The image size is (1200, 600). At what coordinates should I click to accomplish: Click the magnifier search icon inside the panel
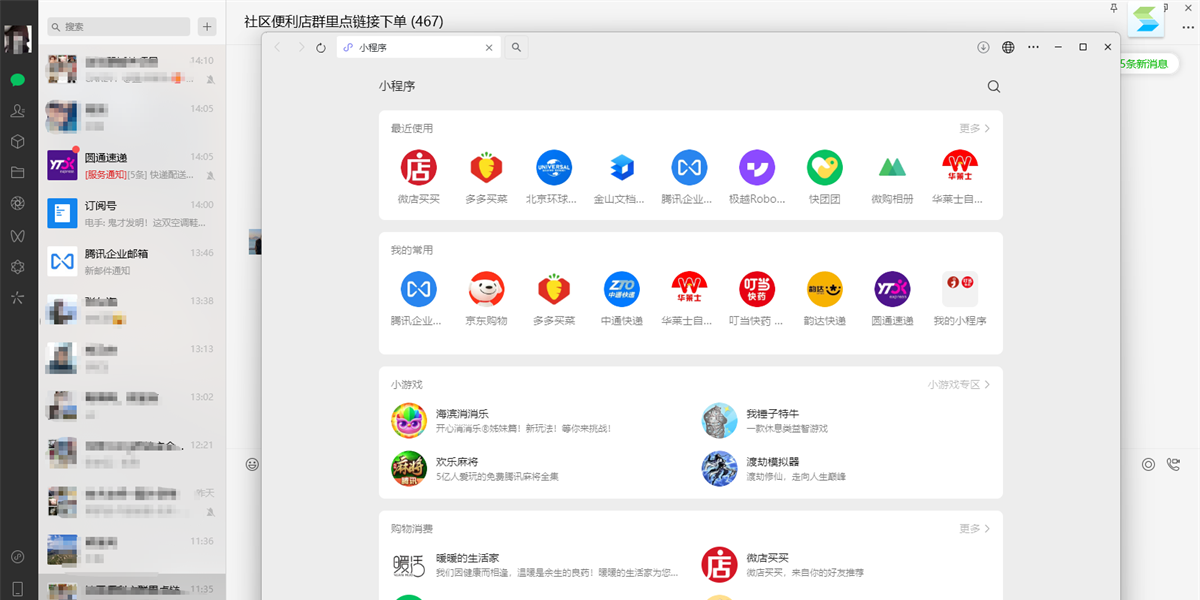(993, 86)
